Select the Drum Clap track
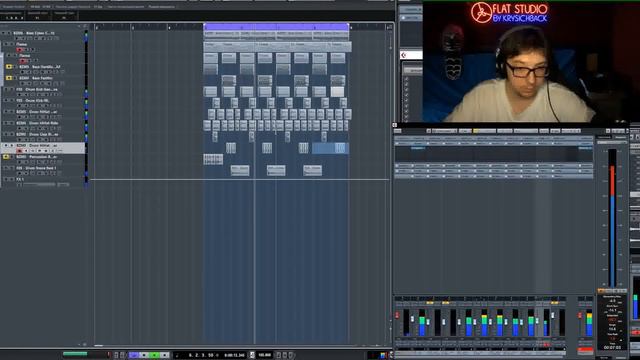Image resolution: width=640 pixels, height=360 pixels. (x=38, y=134)
